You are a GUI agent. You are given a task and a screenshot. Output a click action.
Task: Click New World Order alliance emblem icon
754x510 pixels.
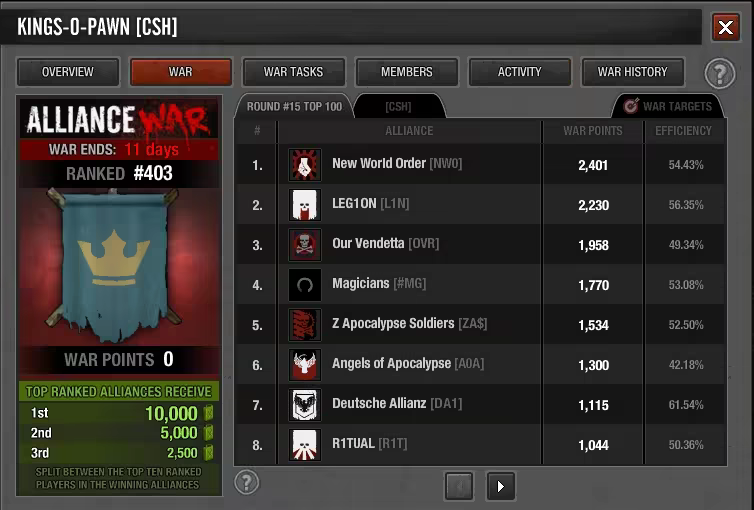(x=304, y=165)
